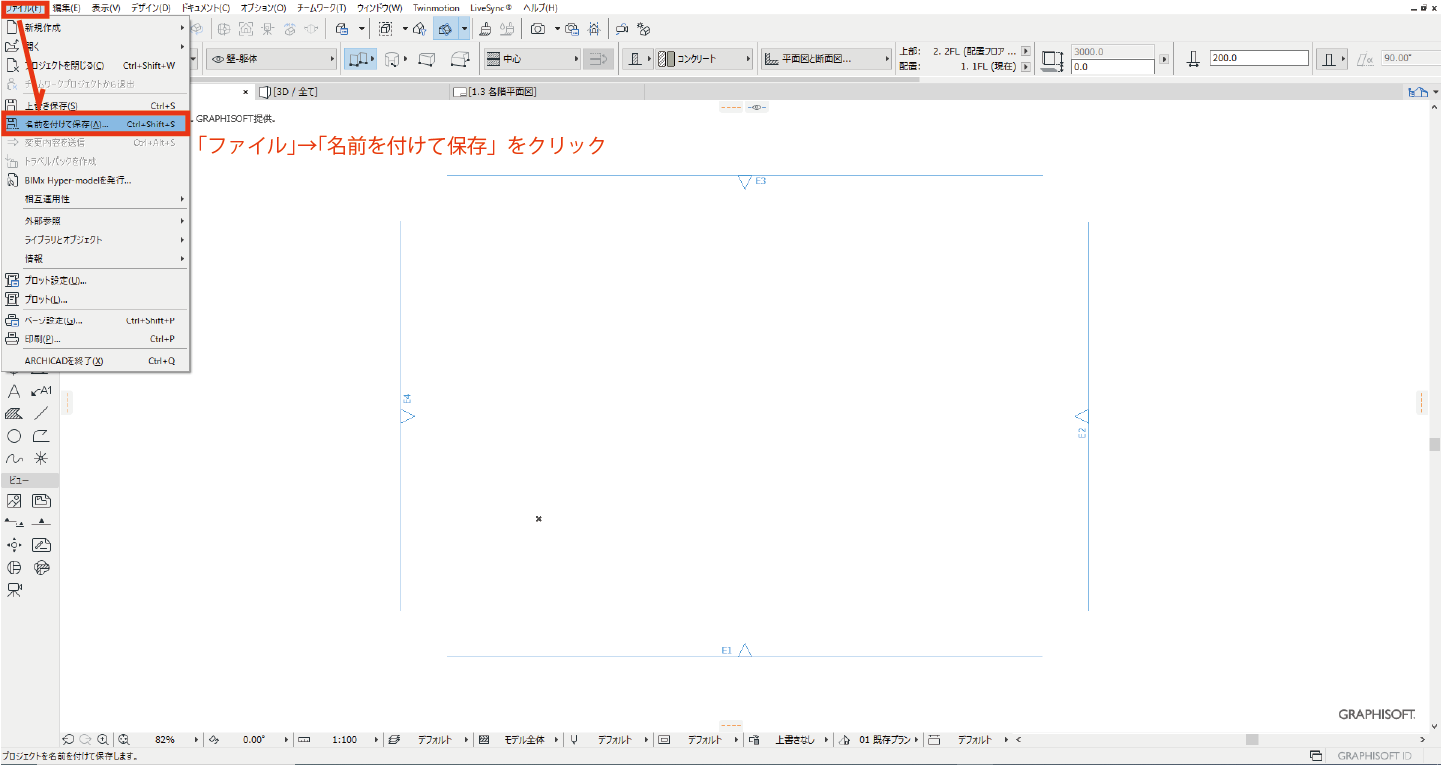Select the Label tool (A1 arrow icon)
The width and height of the screenshot is (1441, 765).
[x=41, y=391]
